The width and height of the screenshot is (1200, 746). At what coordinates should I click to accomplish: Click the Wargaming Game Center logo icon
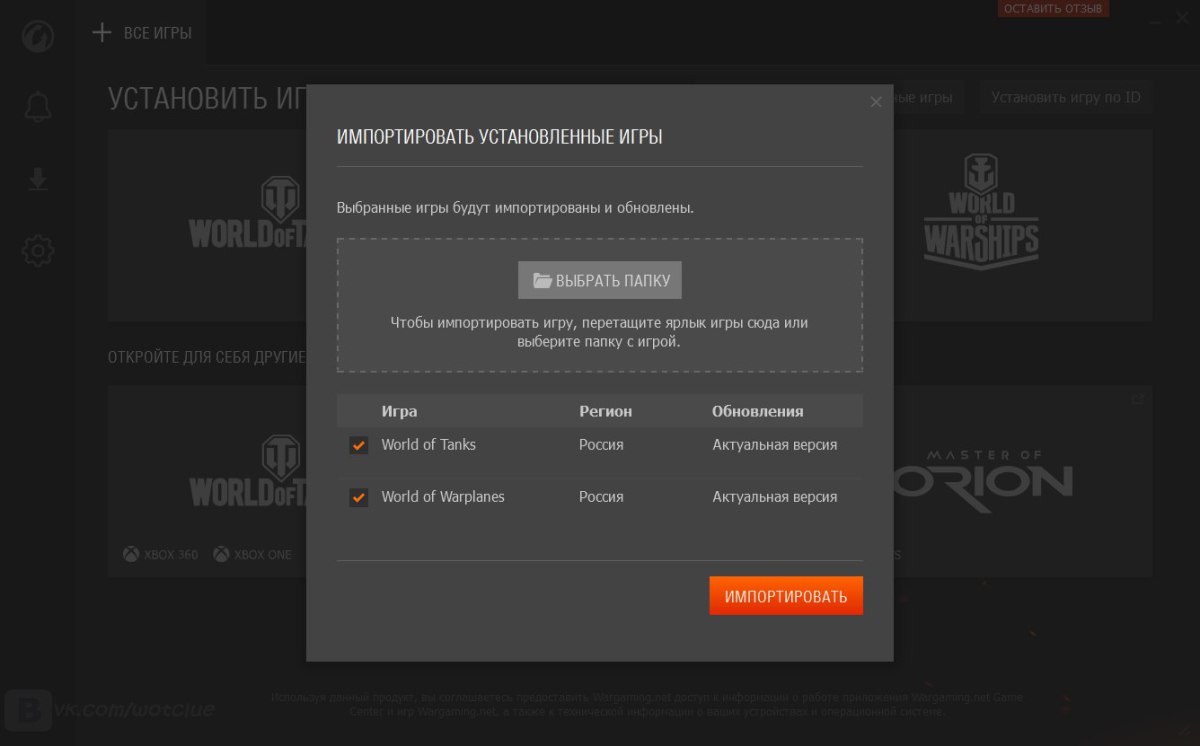pos(38,36)
